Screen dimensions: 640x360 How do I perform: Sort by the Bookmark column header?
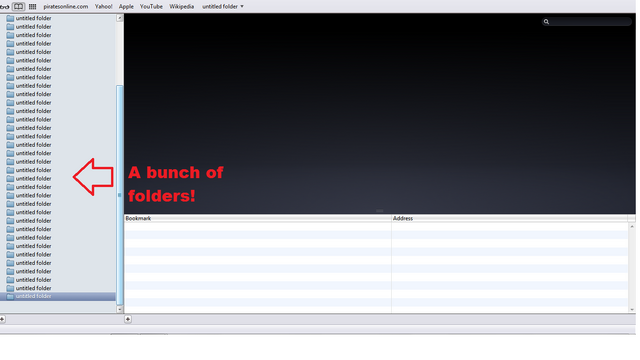tap(258, 218)
